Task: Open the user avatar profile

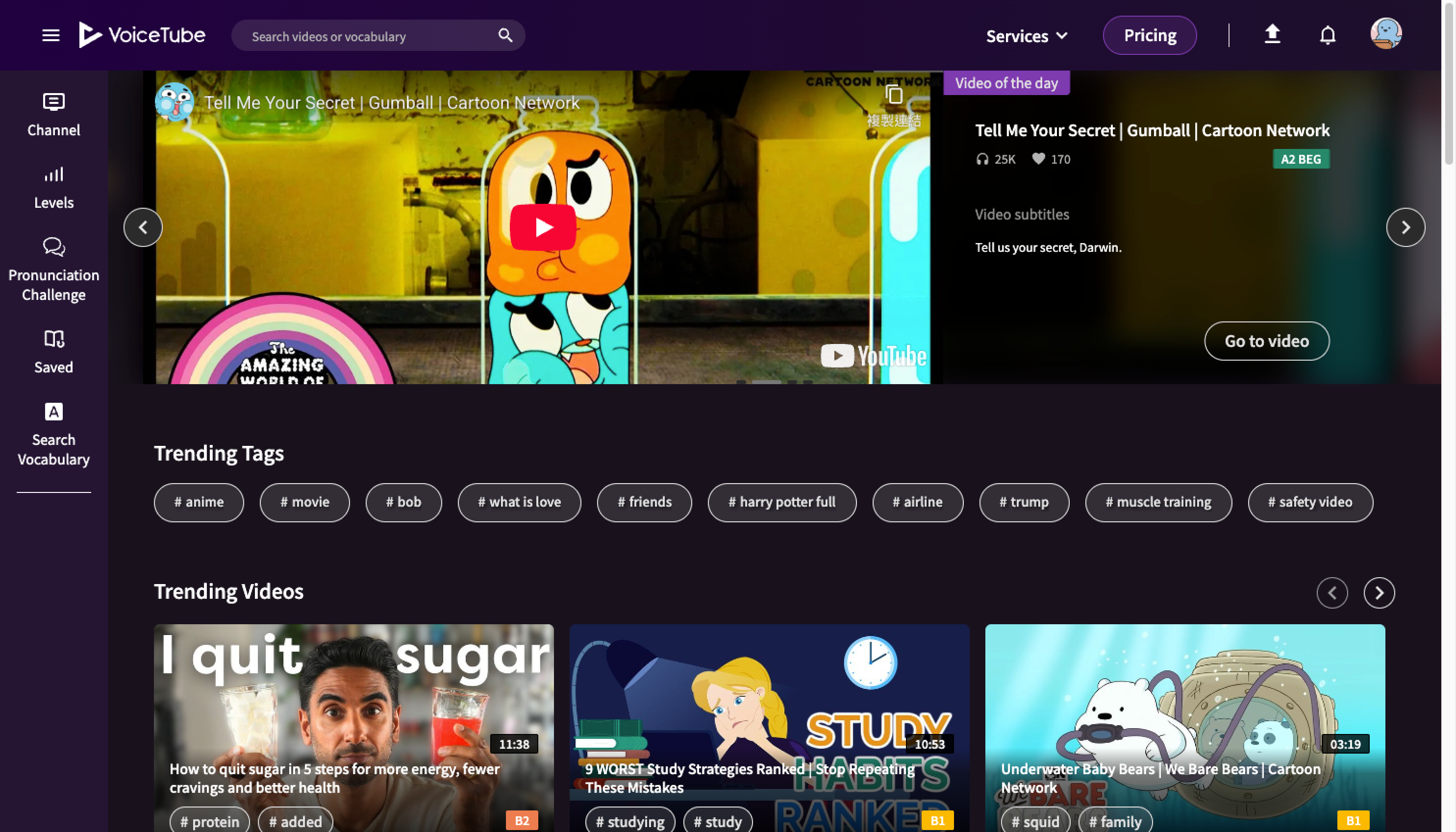Action: tap(1386, 34)
